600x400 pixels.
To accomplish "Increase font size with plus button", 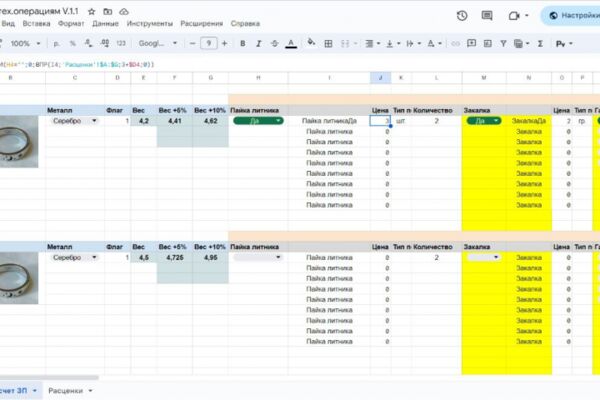I will (x=225, y=44).
